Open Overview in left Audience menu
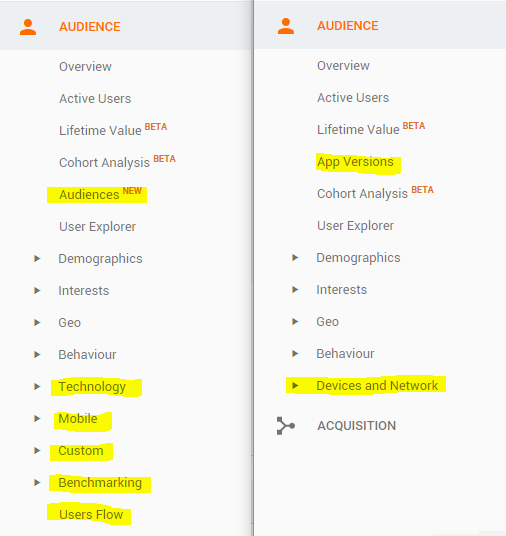 pos(85,67)
